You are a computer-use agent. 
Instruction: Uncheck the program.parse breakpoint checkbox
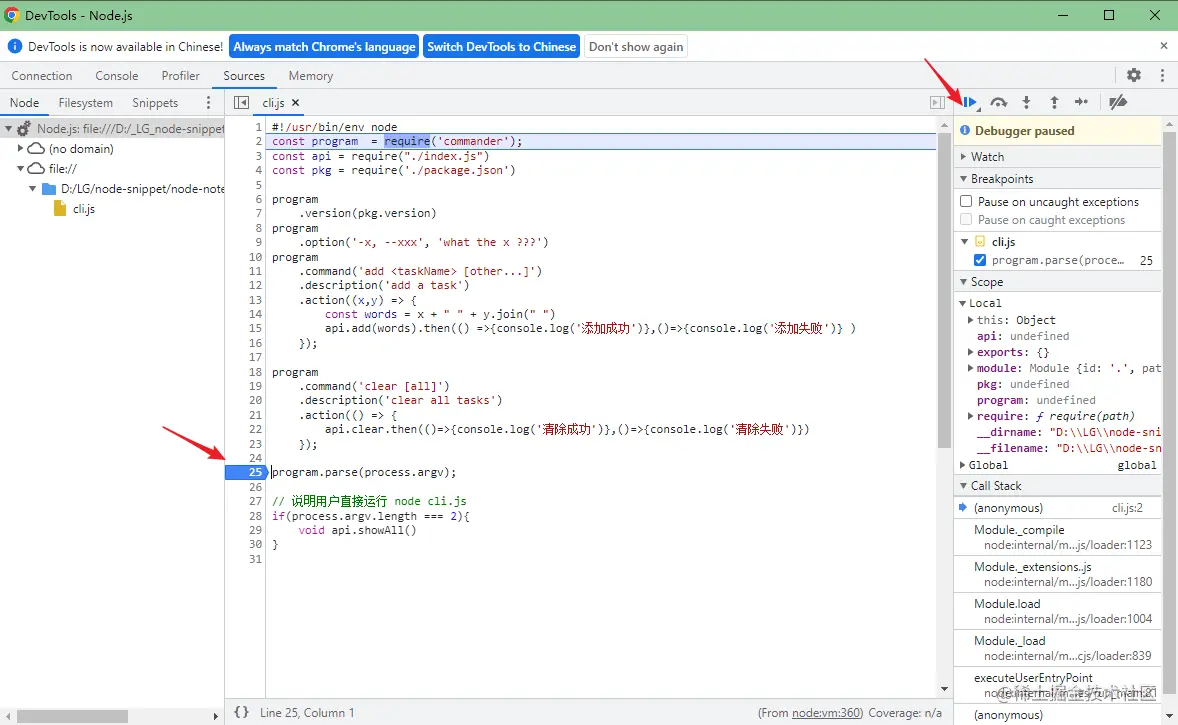[980, 260]
